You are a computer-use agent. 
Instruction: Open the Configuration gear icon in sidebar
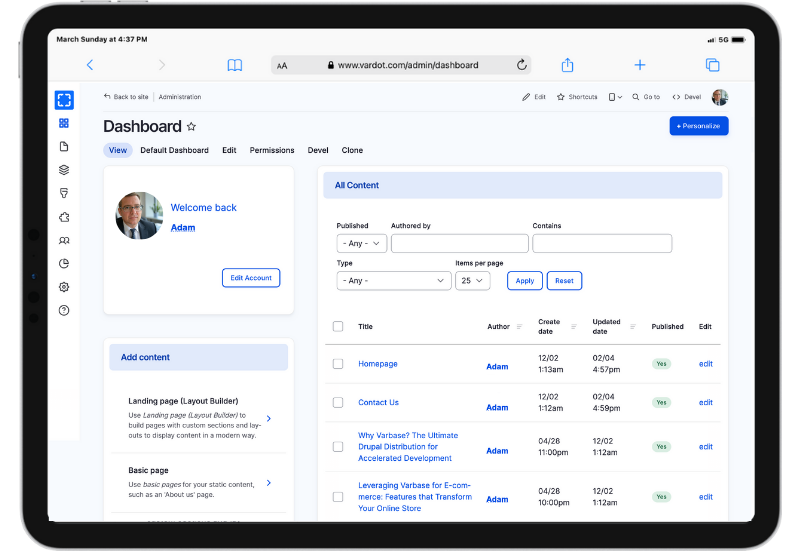point(64,287)
